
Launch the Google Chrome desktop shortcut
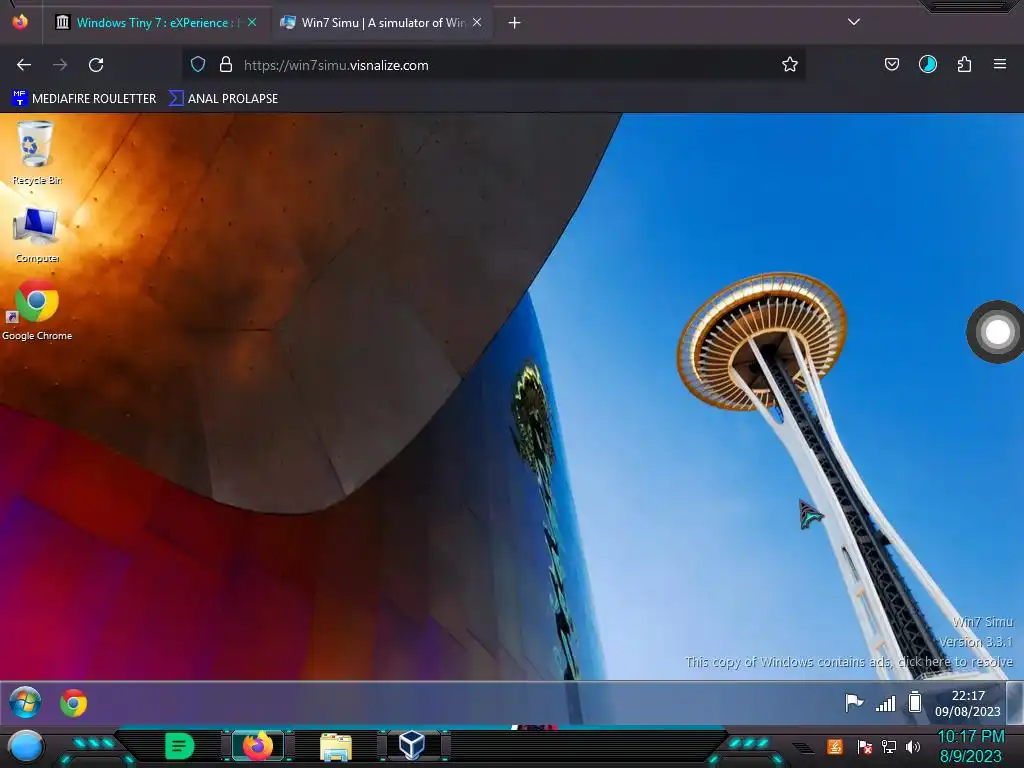coord(37,310)
